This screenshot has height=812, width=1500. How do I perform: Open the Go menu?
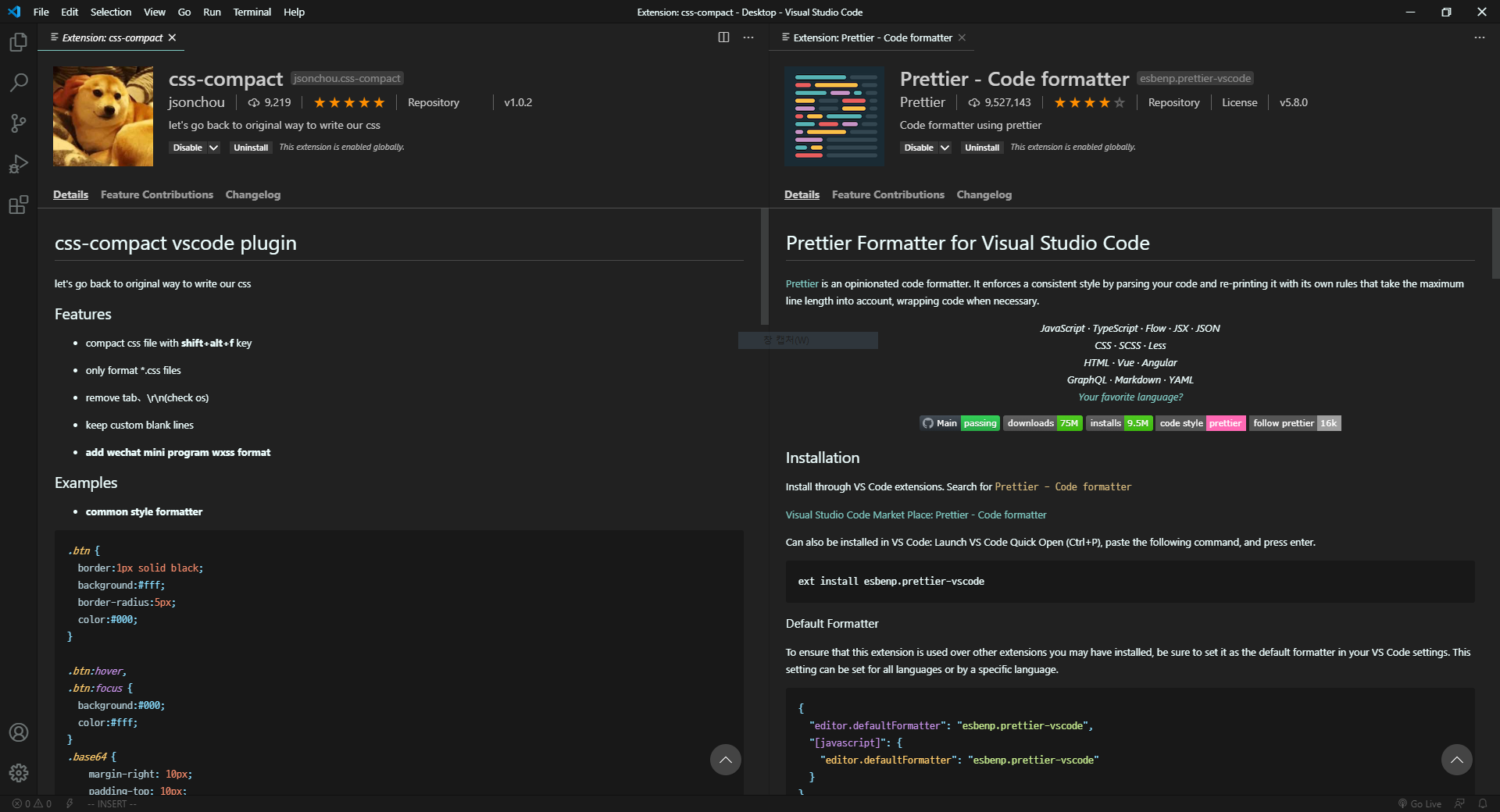point(184,12)
